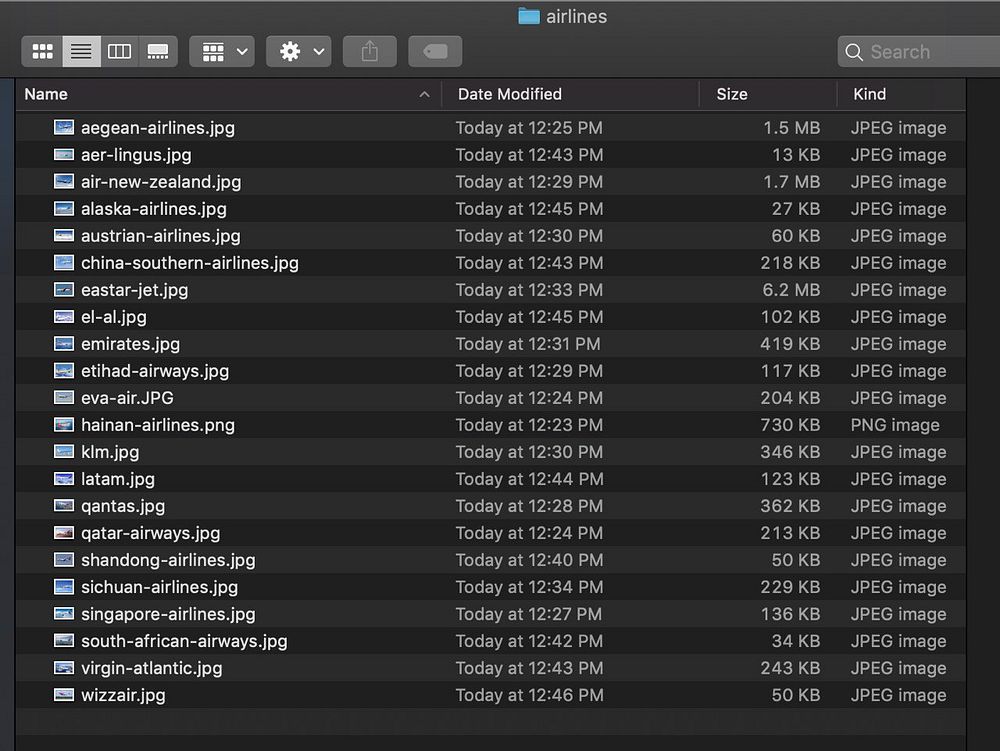Select the file name latam.jpg
This screenshot has width=1000, height=751.
(118, 479)
